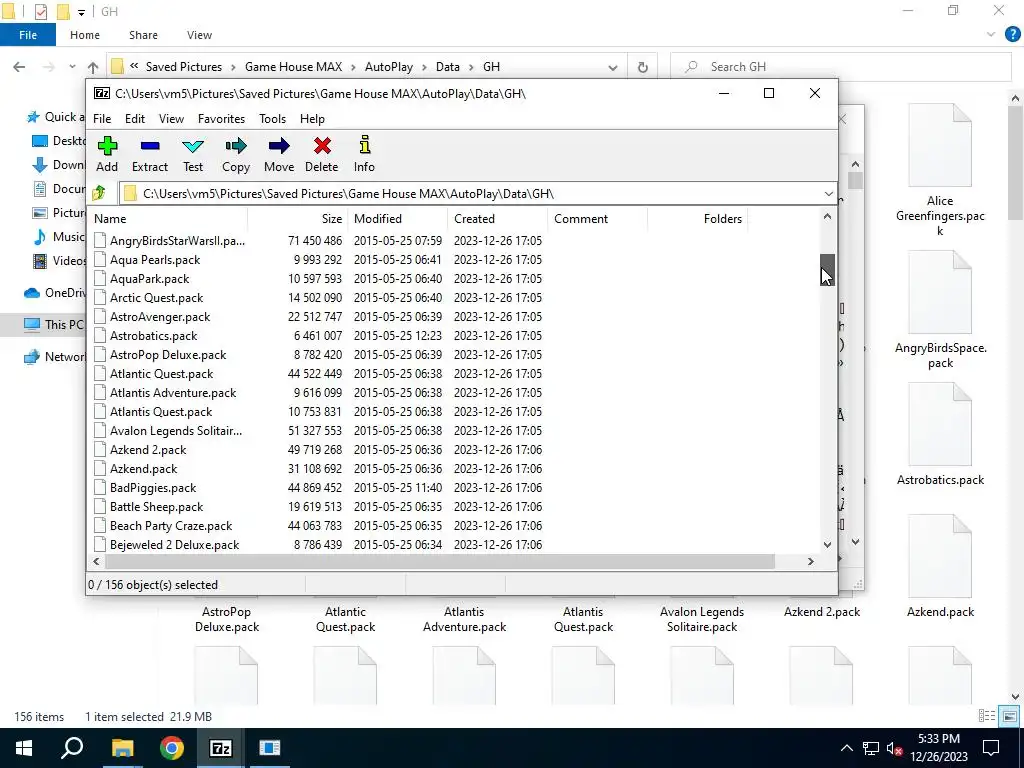Click AutoPlay breadcrumb in Explorer

(389, 67)
